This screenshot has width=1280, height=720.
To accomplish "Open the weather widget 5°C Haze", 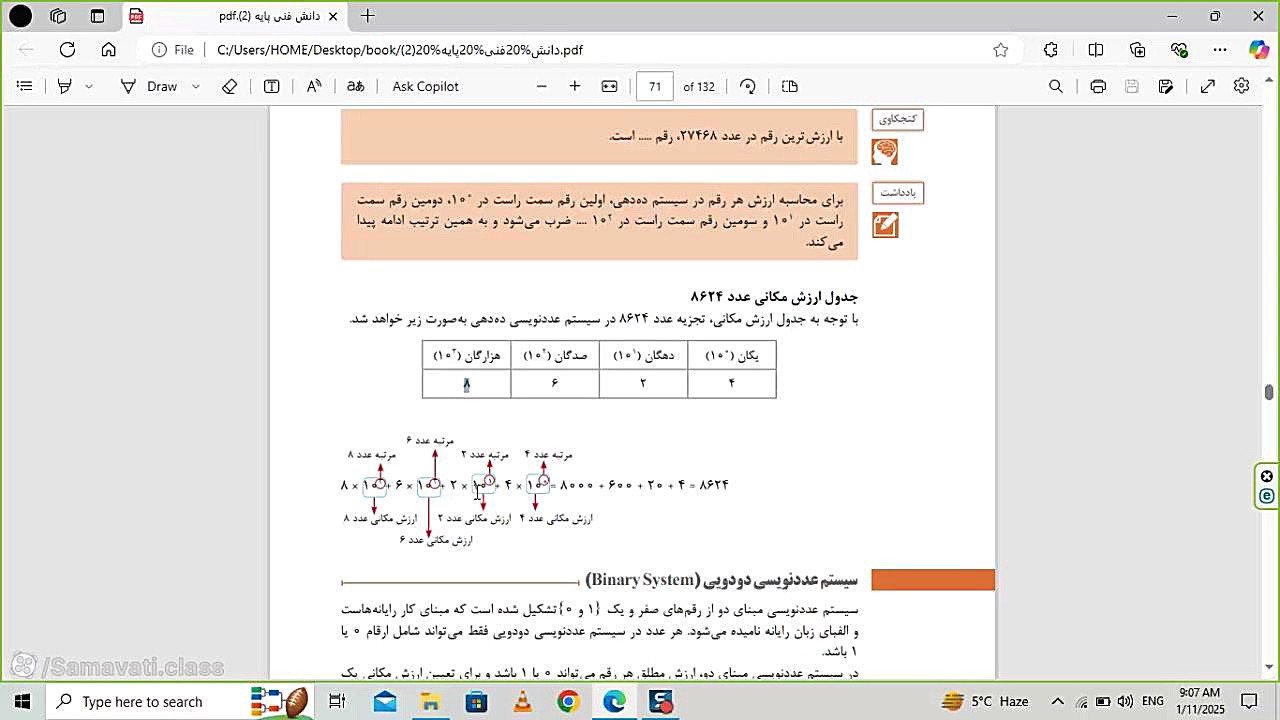I will 986,701.
